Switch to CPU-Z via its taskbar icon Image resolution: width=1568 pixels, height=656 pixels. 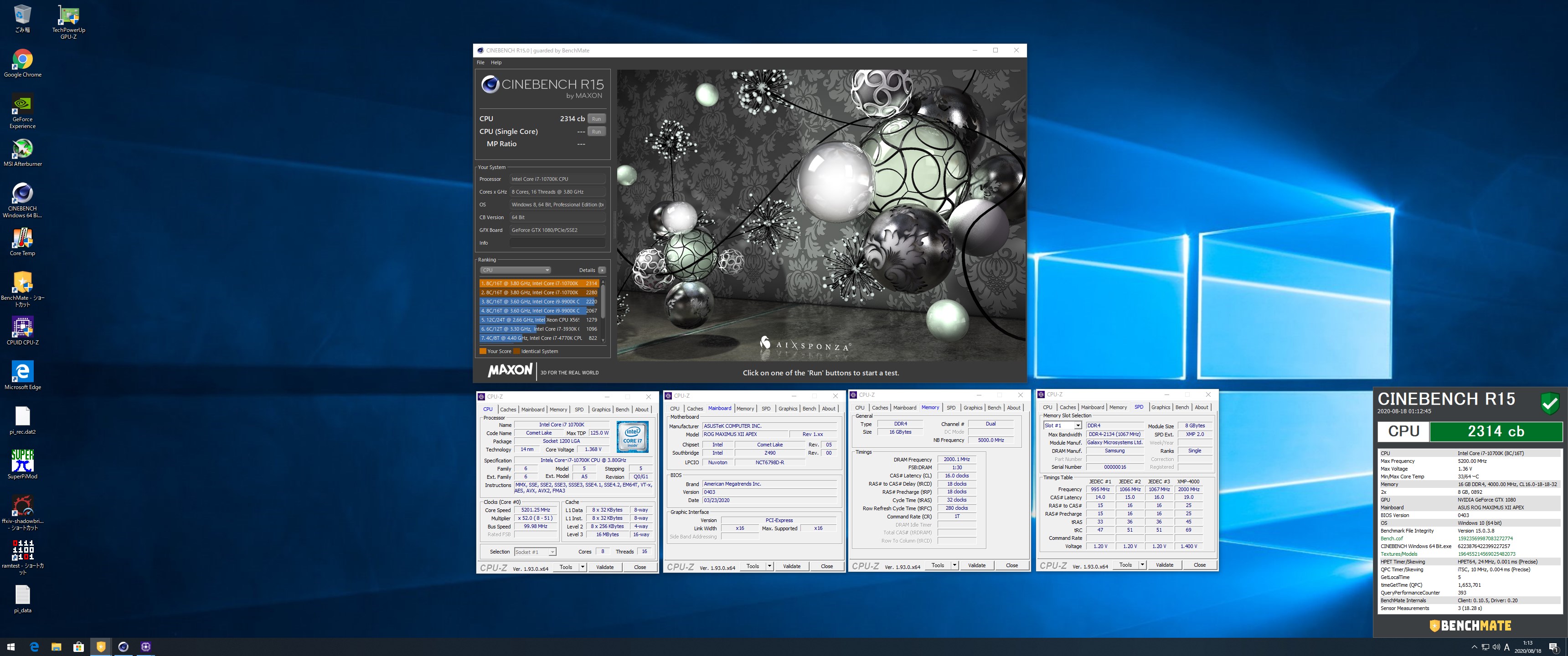point(145,646)
